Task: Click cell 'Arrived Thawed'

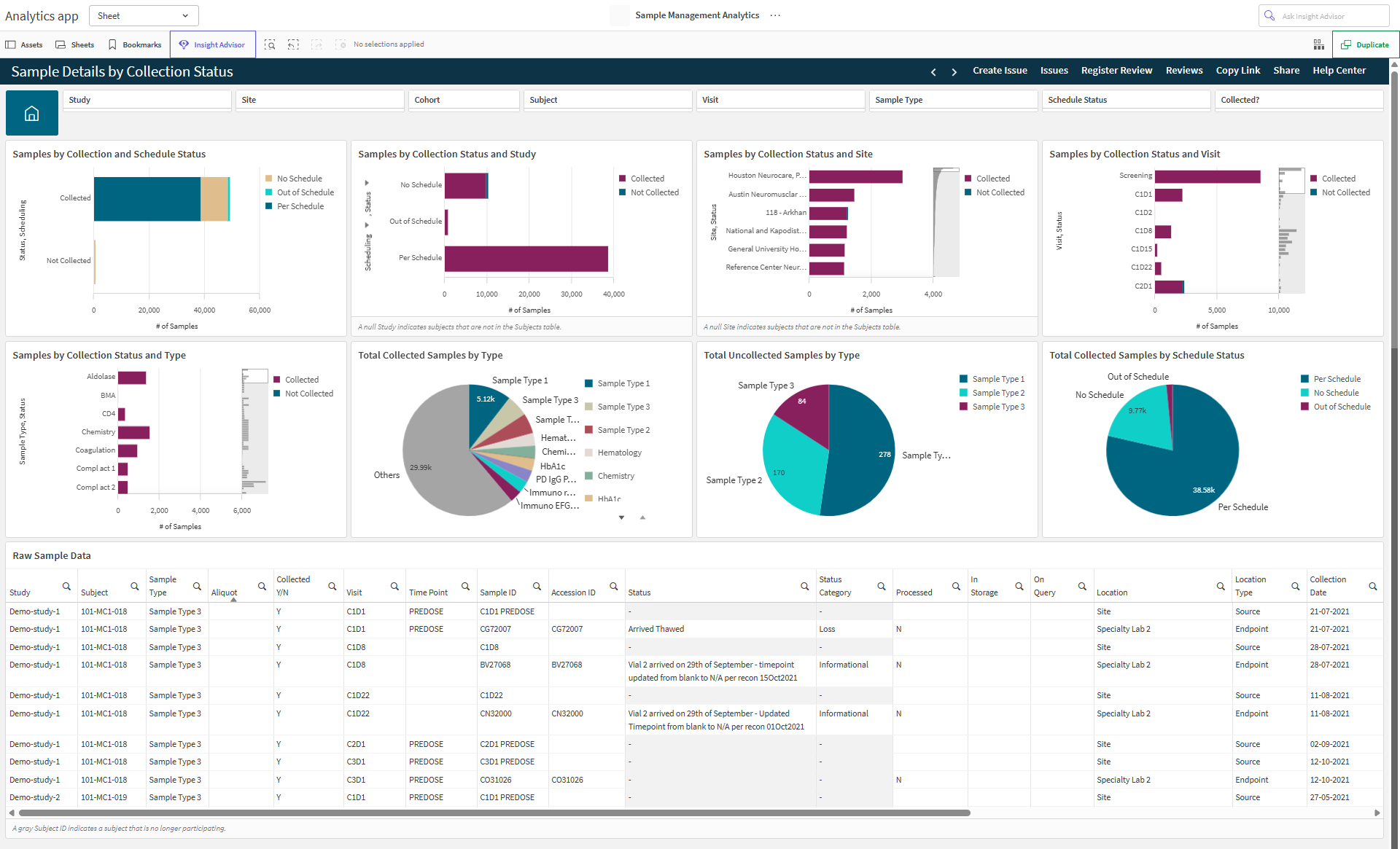Action: [x=720, y=630]
